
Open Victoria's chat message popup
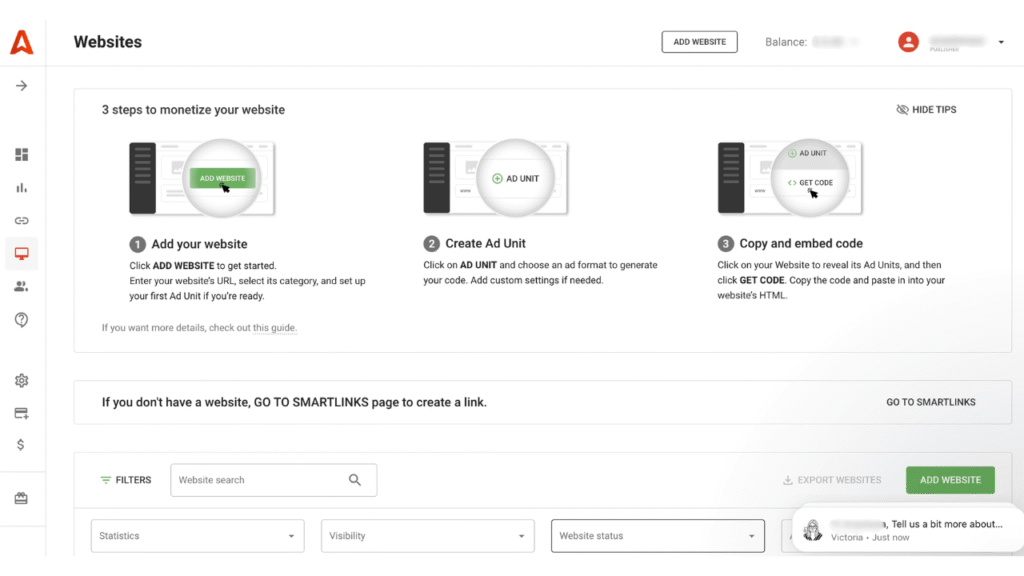[908, 530]
